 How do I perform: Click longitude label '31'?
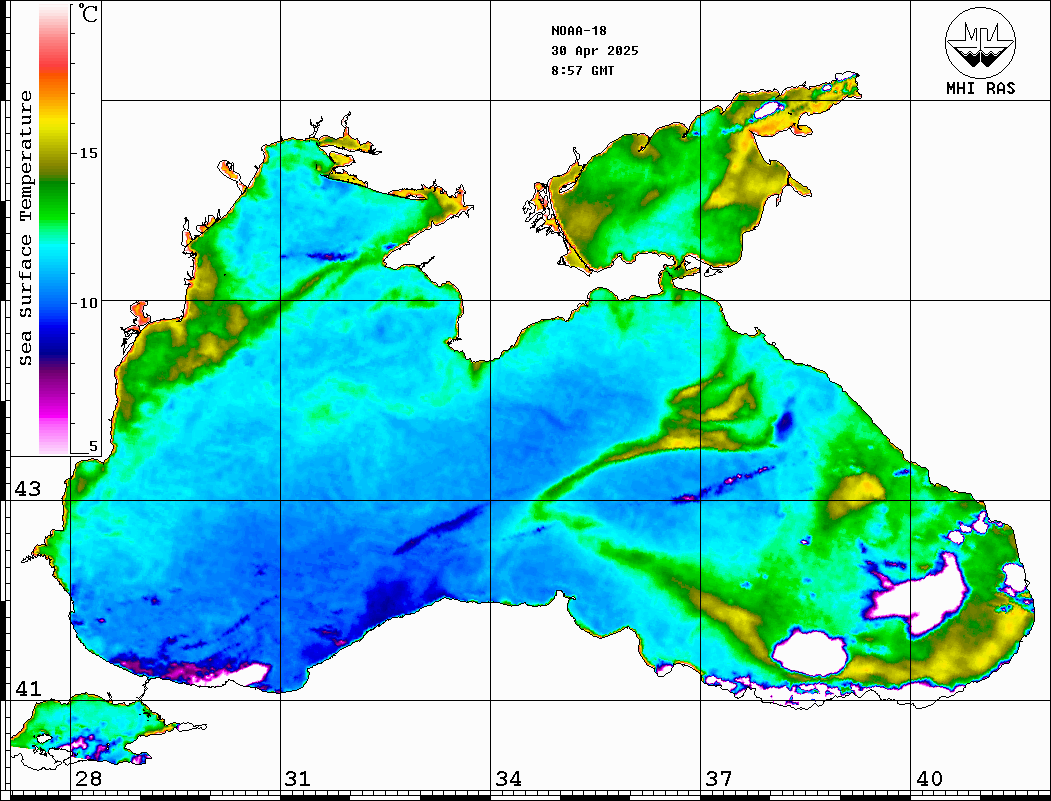click(x=298, y=779)
